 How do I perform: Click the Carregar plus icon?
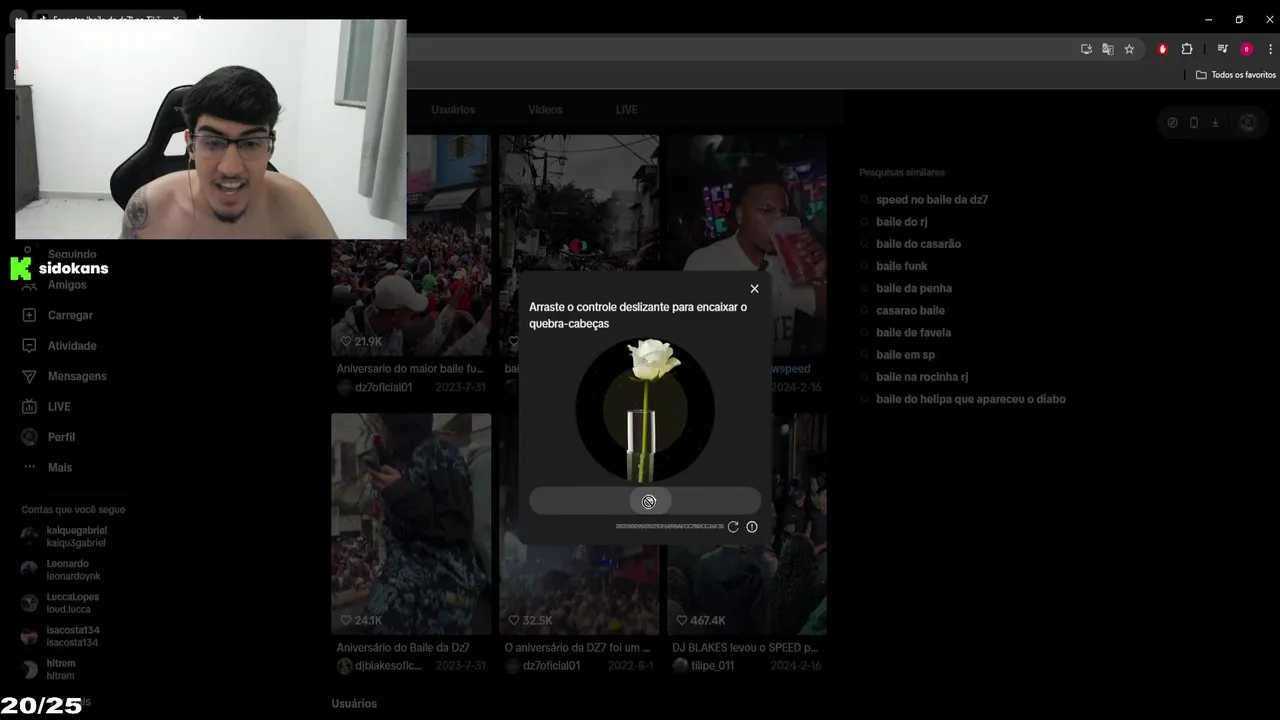tap(29, 315)
